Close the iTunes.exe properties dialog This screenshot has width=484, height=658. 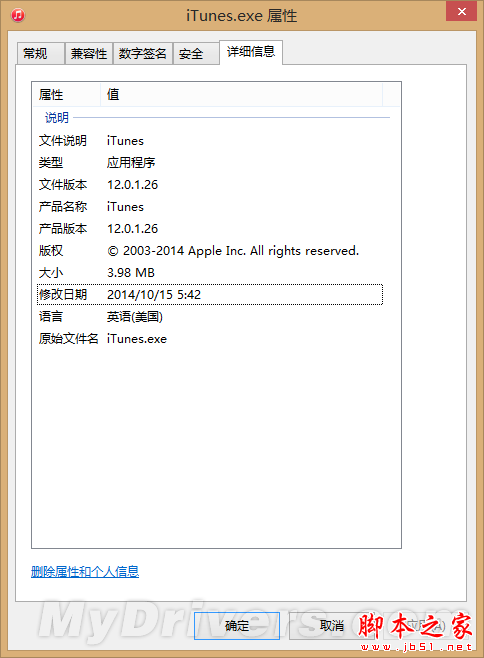pyautogui.click(x=461, y=11)
